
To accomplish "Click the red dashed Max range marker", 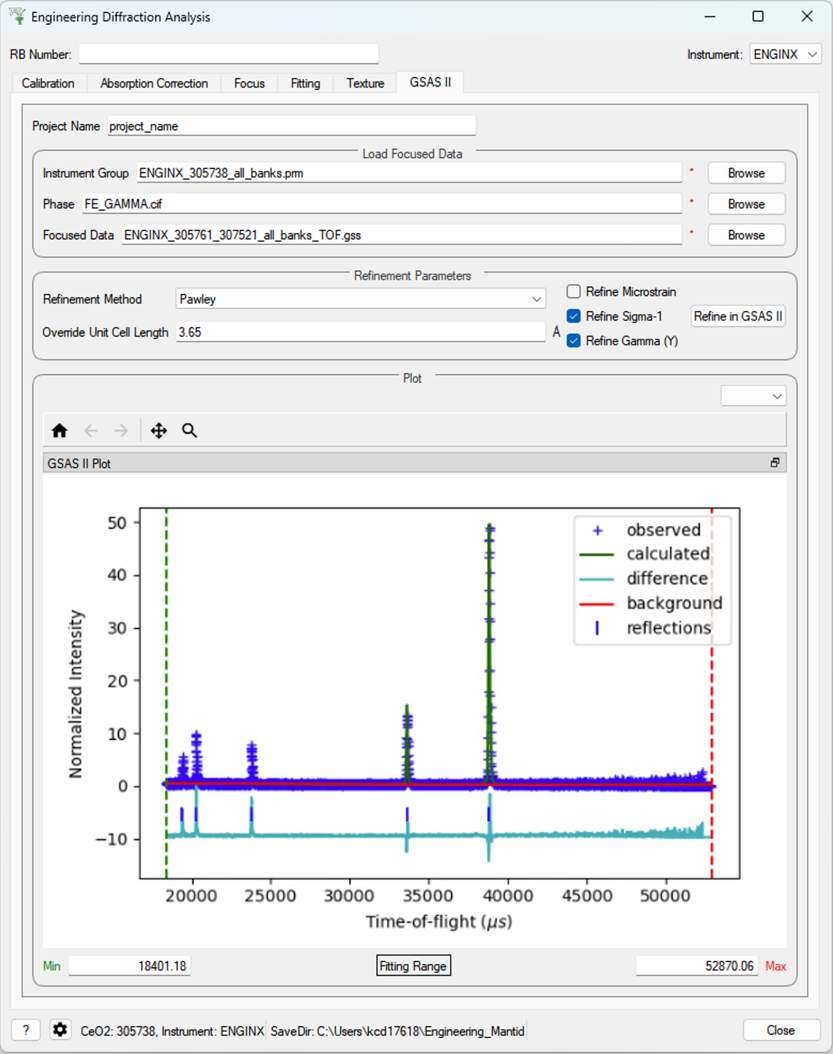I will point(712,700).
